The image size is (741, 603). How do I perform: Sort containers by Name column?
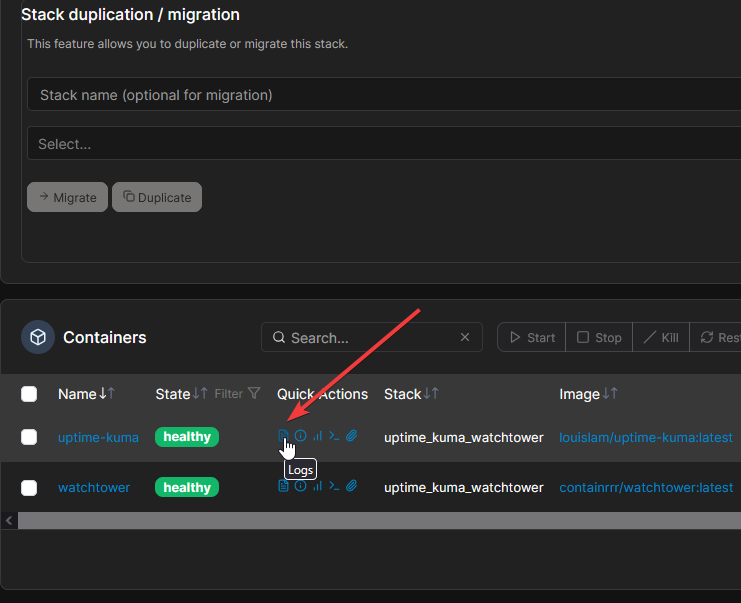tap(77, 394)
